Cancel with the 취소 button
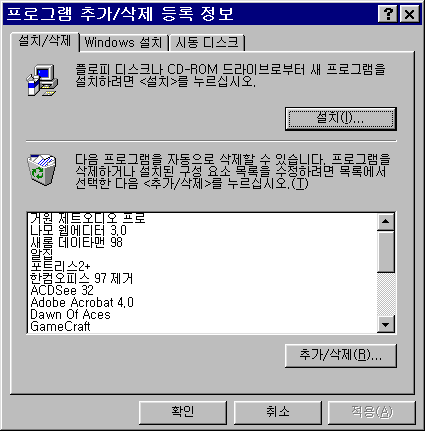The height and width of the screenshot is (431, 425). pyautogui.click(x=278, y=412)
